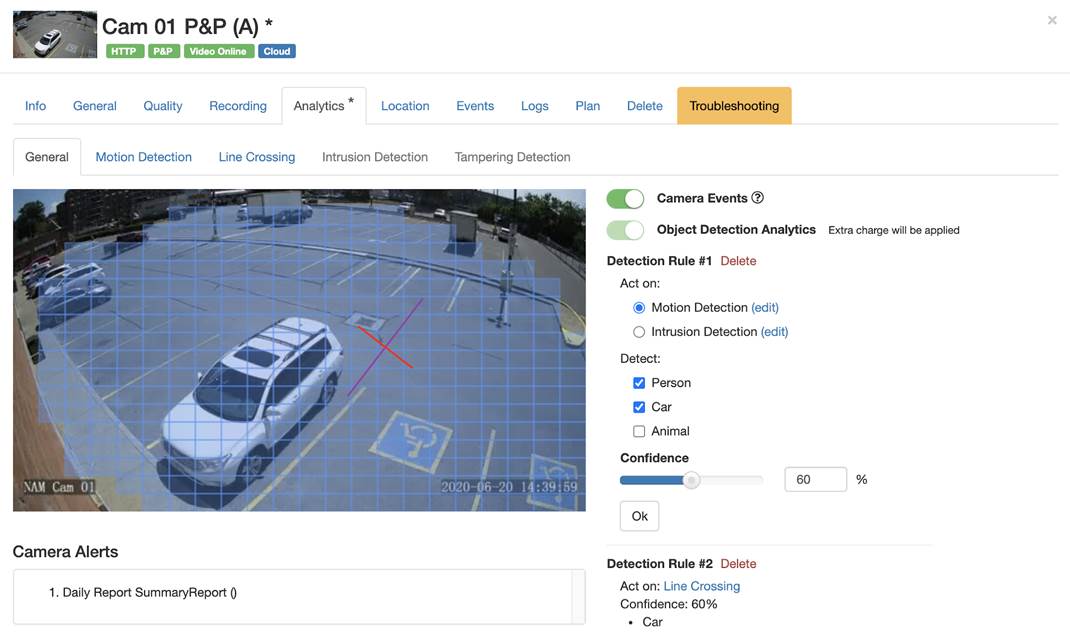Viewport: 1070px width, 637px height.
Task: Click the confidence percentage input field
Action: point(815,479)
